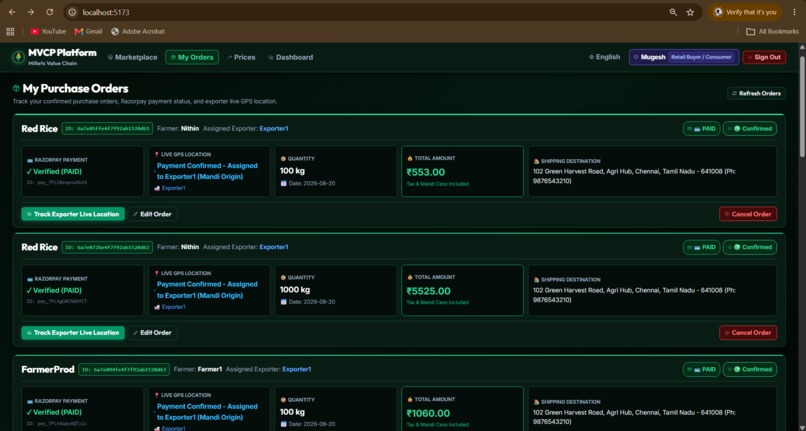Image resolution: width=806 pixels, height=431 pixels.
Task: Go to the Marketplace nav item
Action: pyautogui.click(x=133, y=57)
